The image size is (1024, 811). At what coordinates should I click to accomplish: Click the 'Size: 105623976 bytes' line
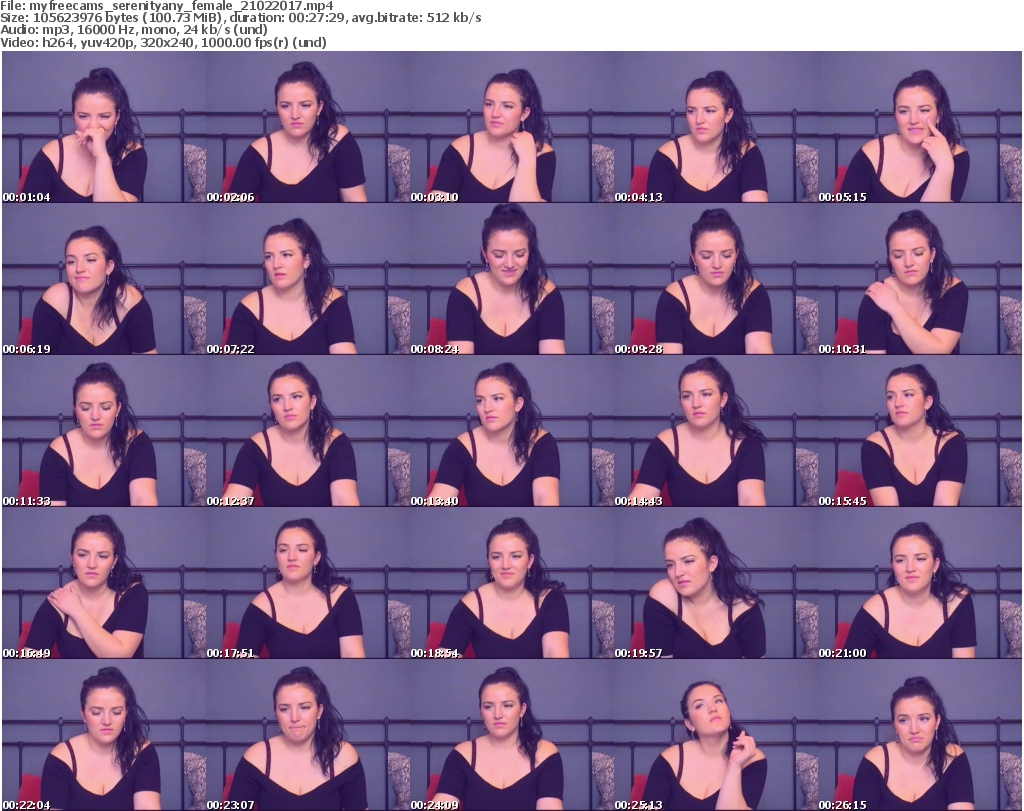[241, 18]
